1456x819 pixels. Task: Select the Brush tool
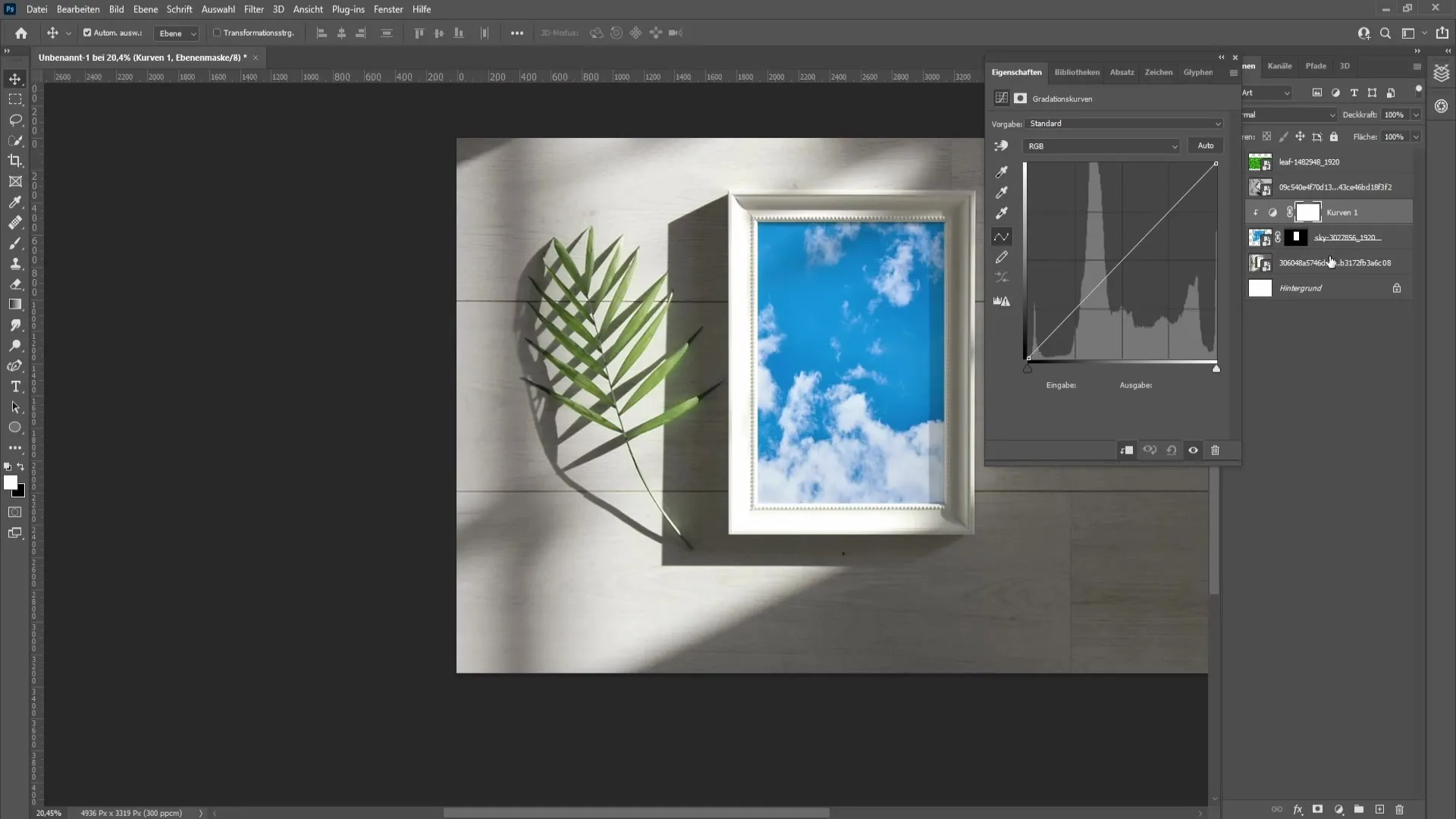click(15, 243)
